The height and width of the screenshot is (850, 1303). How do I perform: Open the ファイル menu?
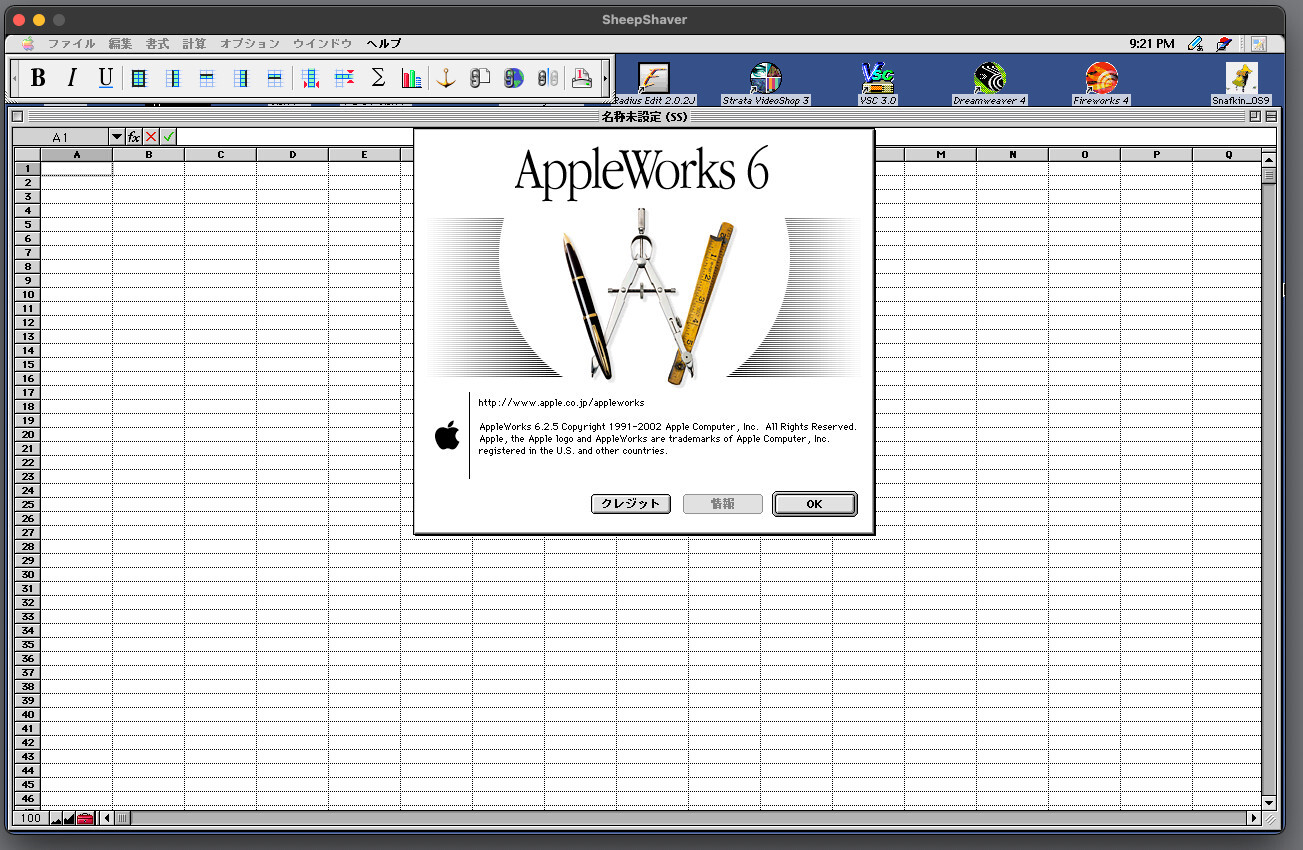71,44
